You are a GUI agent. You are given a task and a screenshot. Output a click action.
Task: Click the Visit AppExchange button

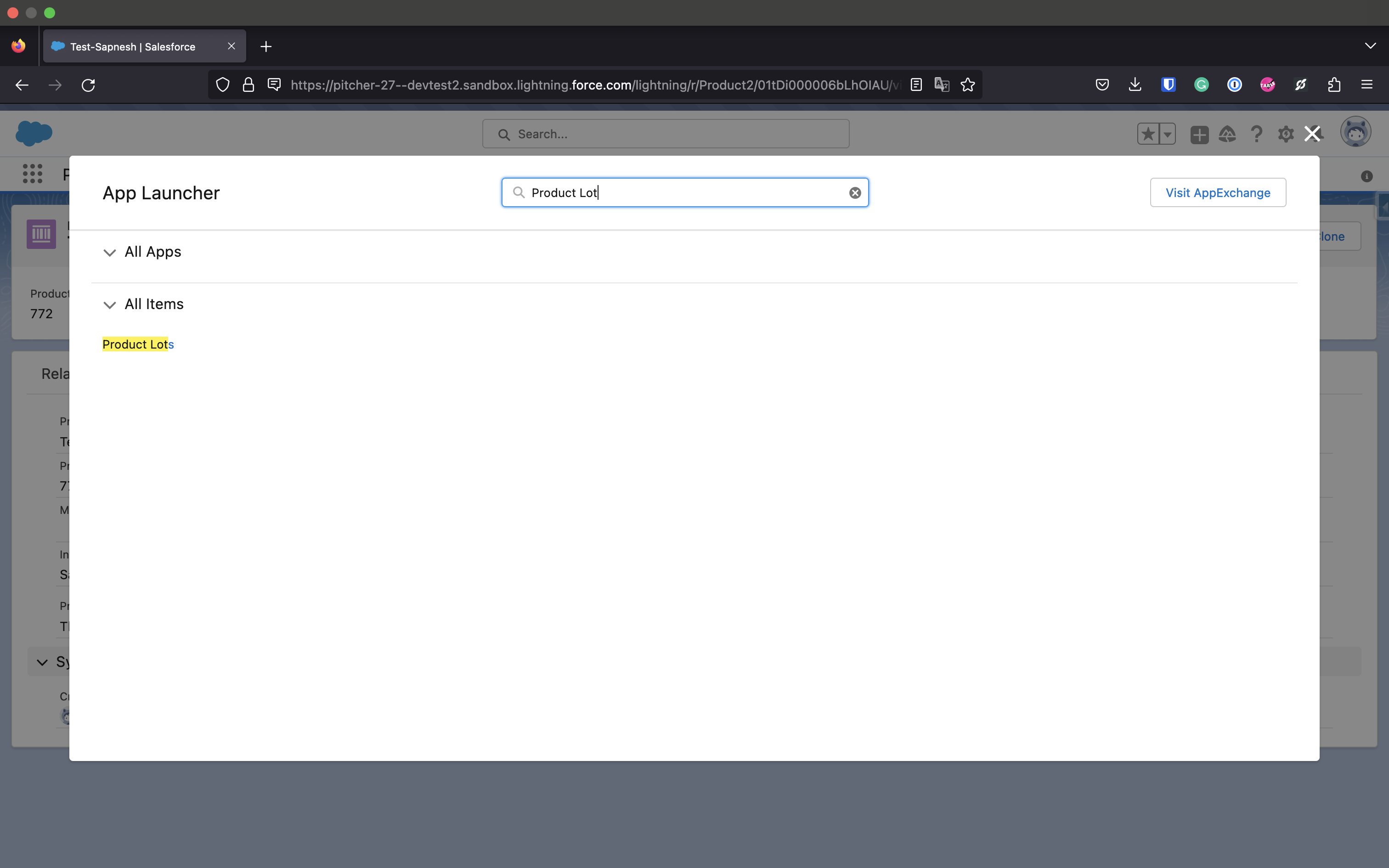click(1217, 193)
